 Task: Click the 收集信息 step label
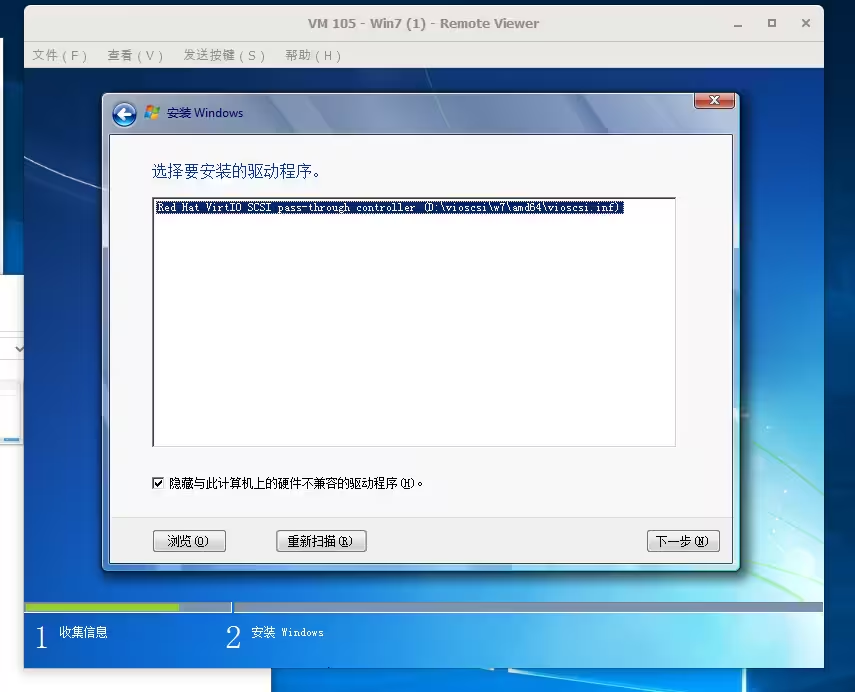click(x=83, y=633)
